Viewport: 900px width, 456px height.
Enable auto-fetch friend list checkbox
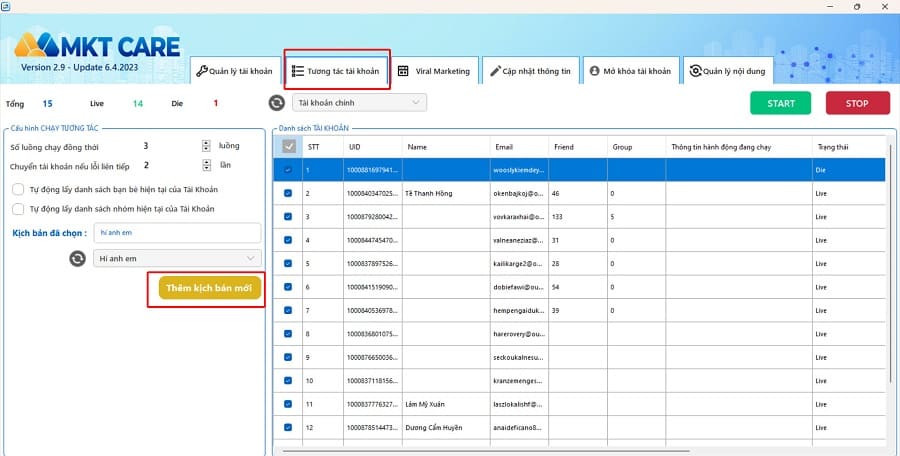coord(18,189)
